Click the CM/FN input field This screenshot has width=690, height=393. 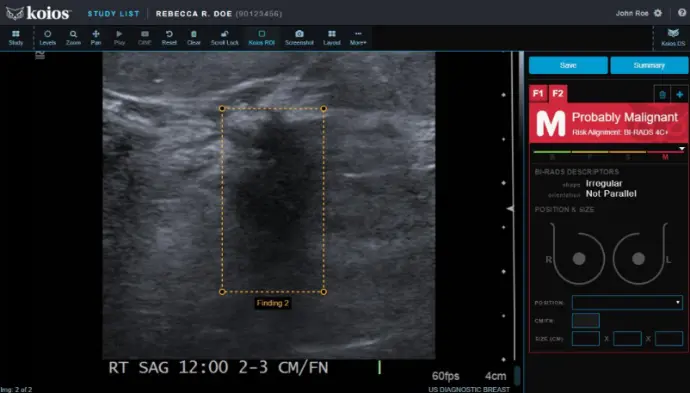coord(586,320)
